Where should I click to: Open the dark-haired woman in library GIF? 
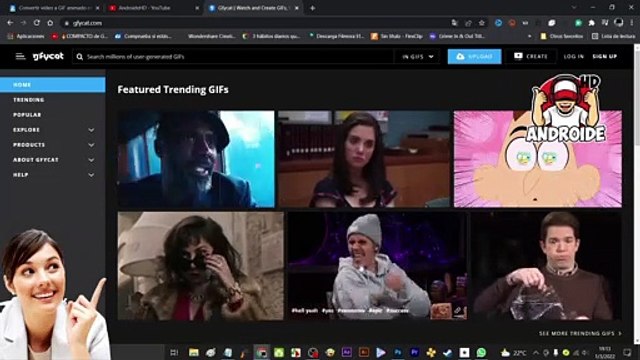(364, 159)
